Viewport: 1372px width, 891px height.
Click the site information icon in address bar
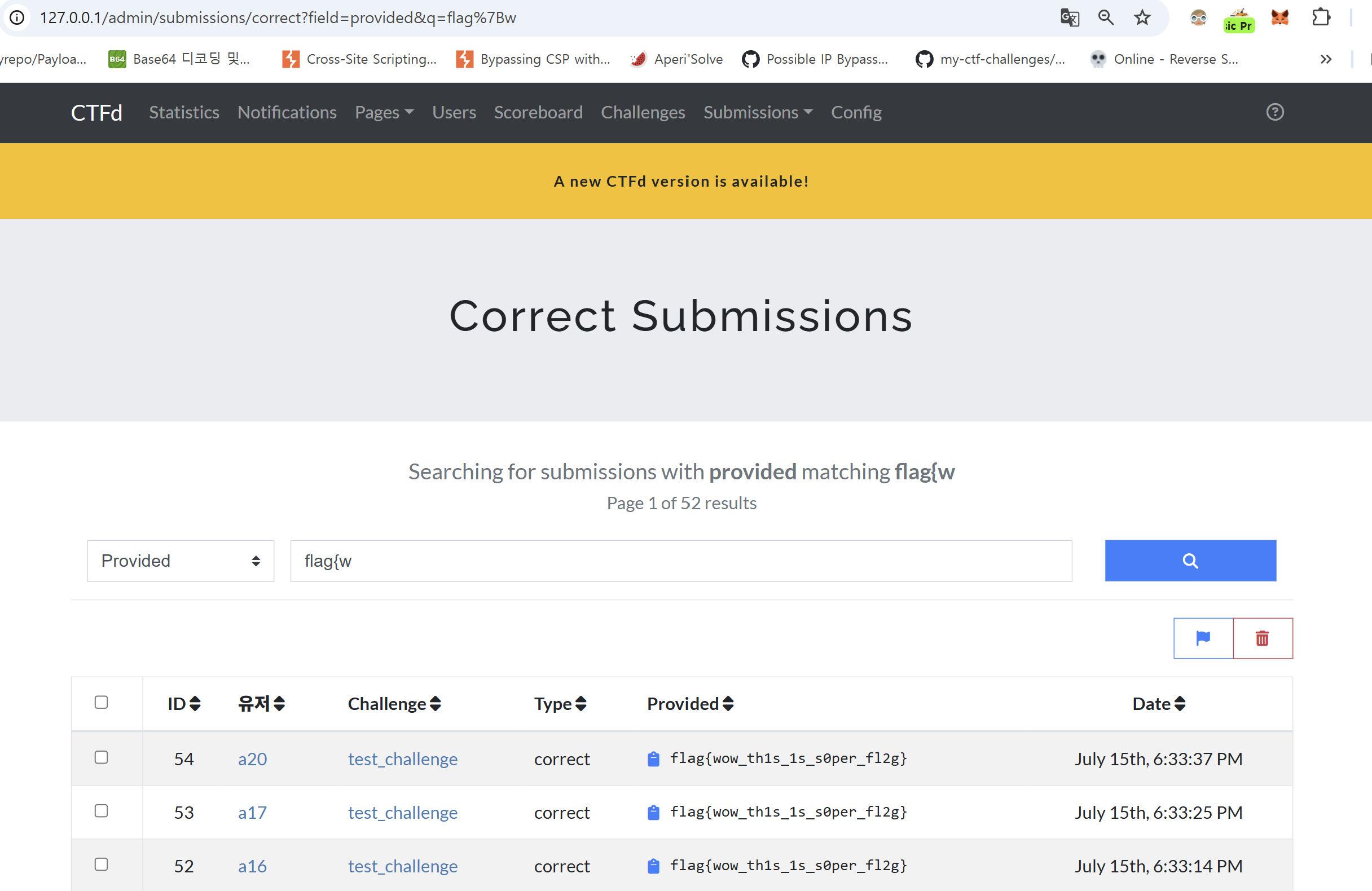pyautogui.click(x=17, y=17)
